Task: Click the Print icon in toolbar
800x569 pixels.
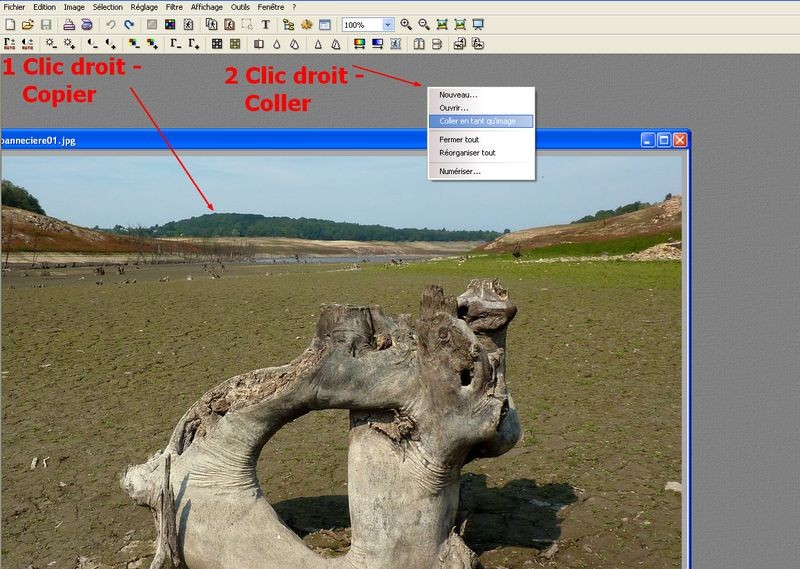Action: pyautogui.click(x=69, y=24)
